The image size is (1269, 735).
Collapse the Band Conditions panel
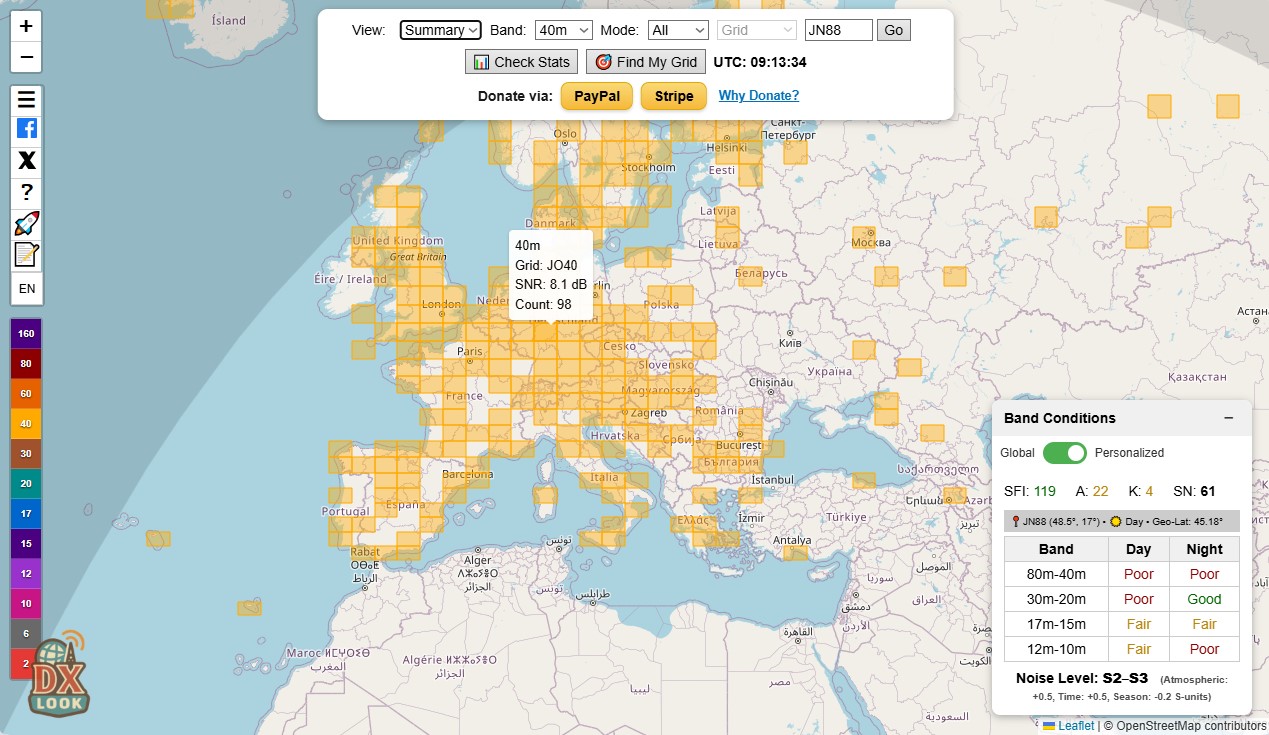[x=1228, y=418]
